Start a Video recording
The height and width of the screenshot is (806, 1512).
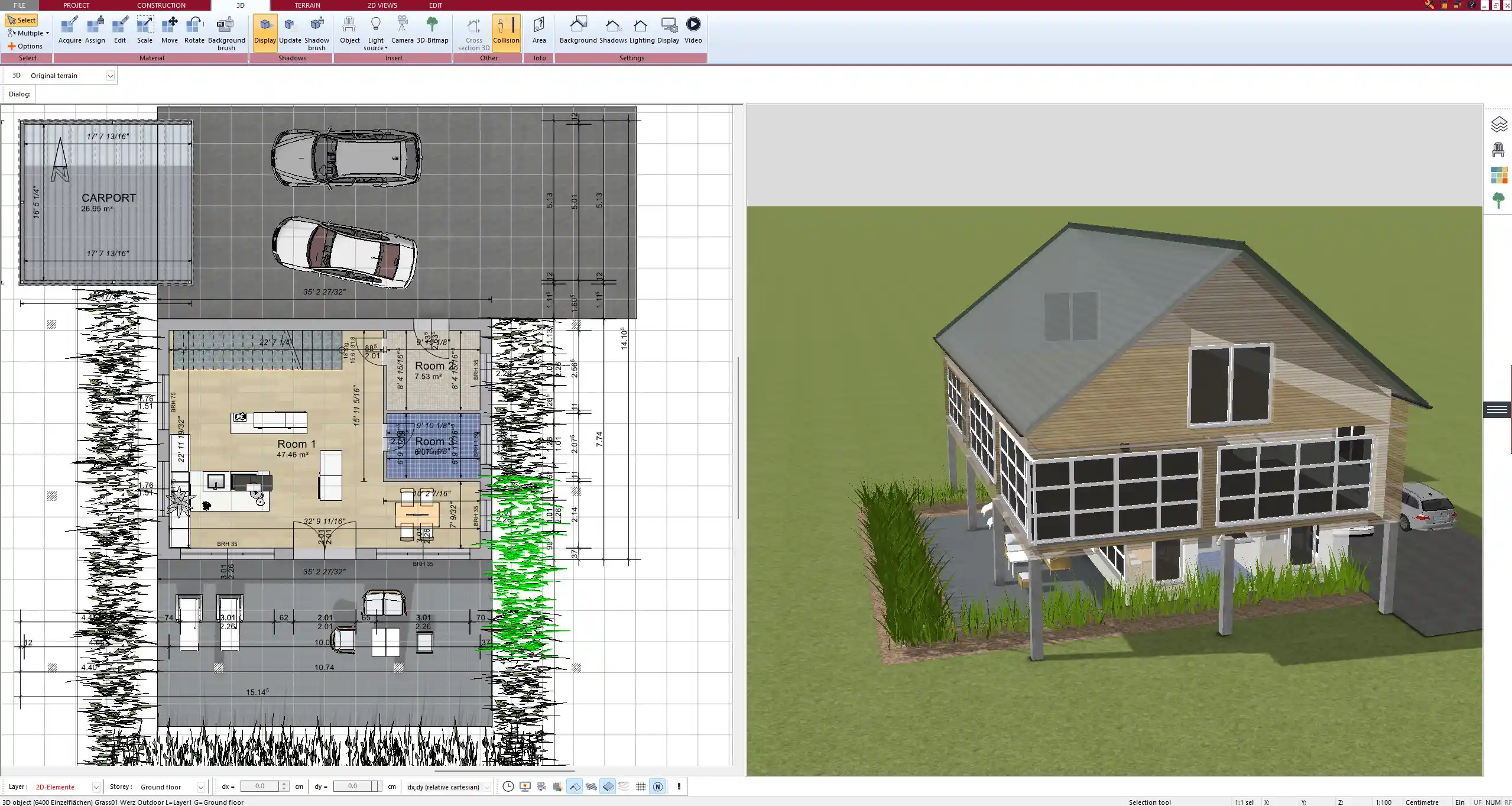tap(692, 27)
